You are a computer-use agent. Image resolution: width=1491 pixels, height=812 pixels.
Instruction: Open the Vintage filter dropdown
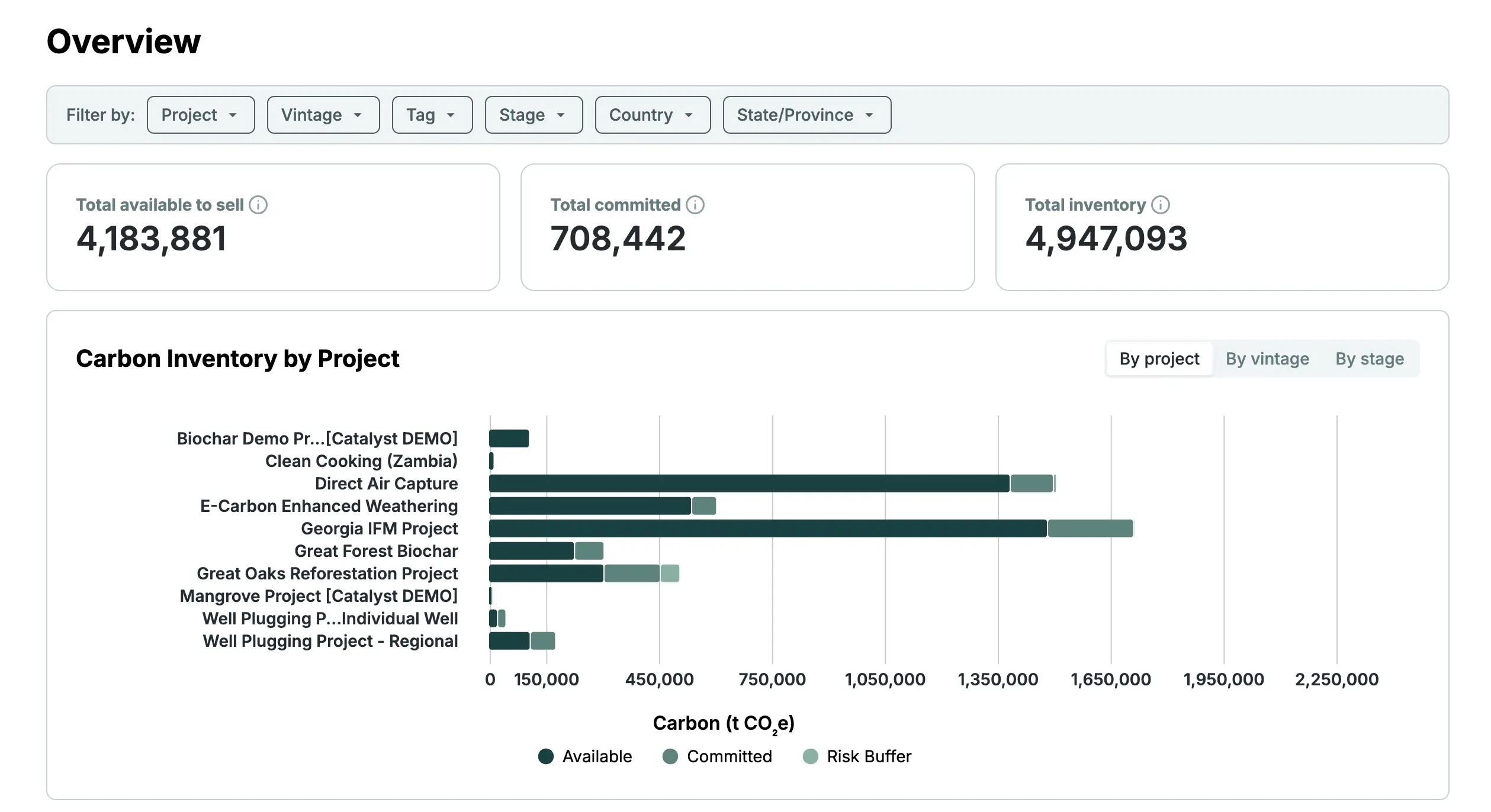323,115
